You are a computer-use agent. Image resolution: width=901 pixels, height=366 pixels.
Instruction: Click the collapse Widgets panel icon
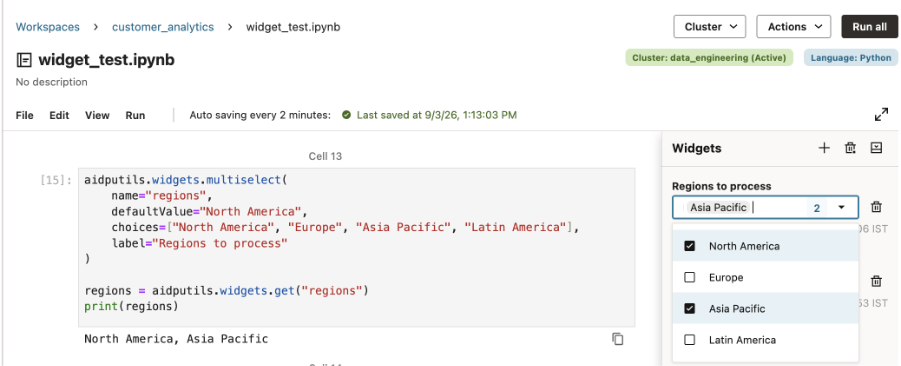876,148
